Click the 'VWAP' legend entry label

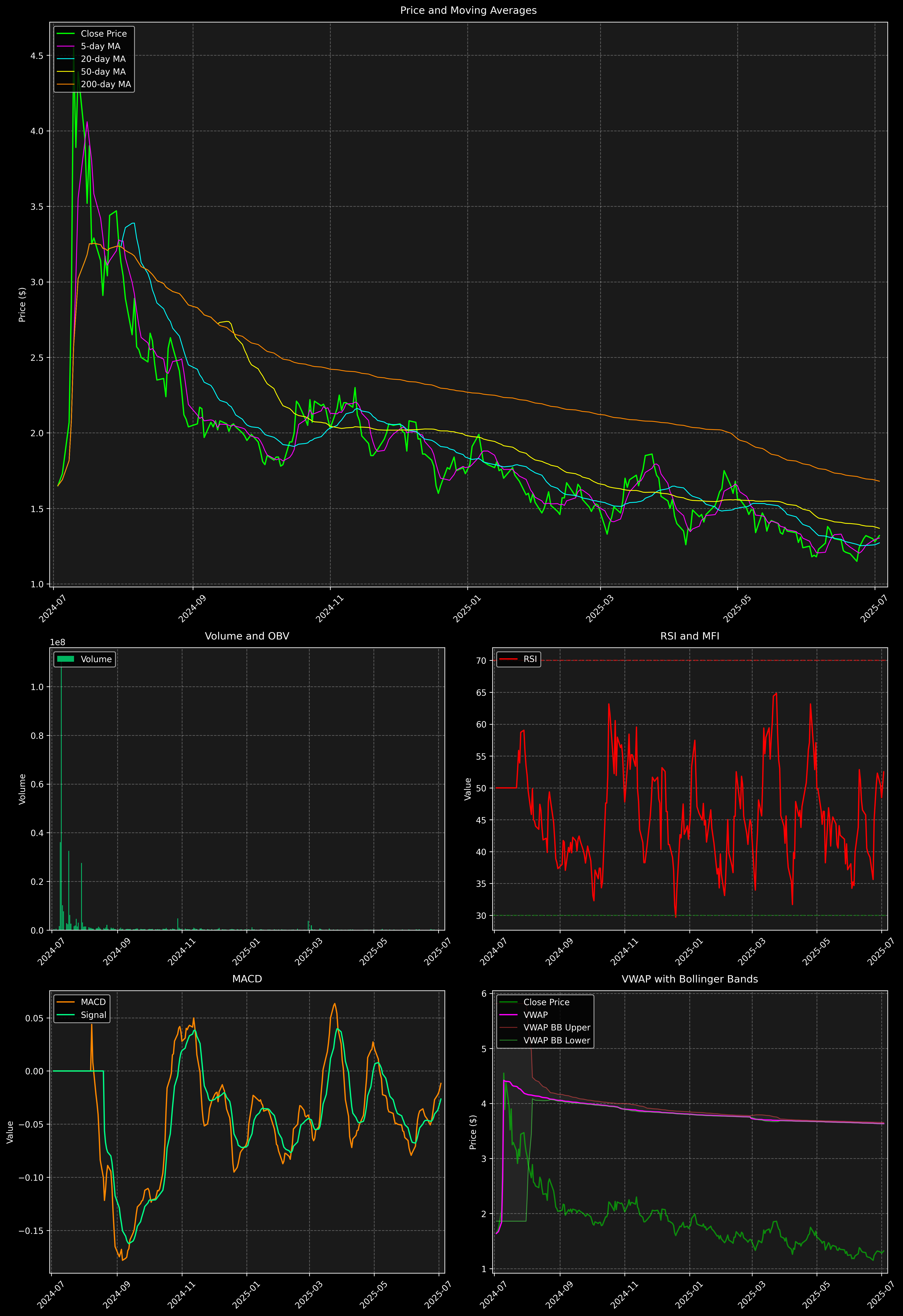pos(536,1015)
